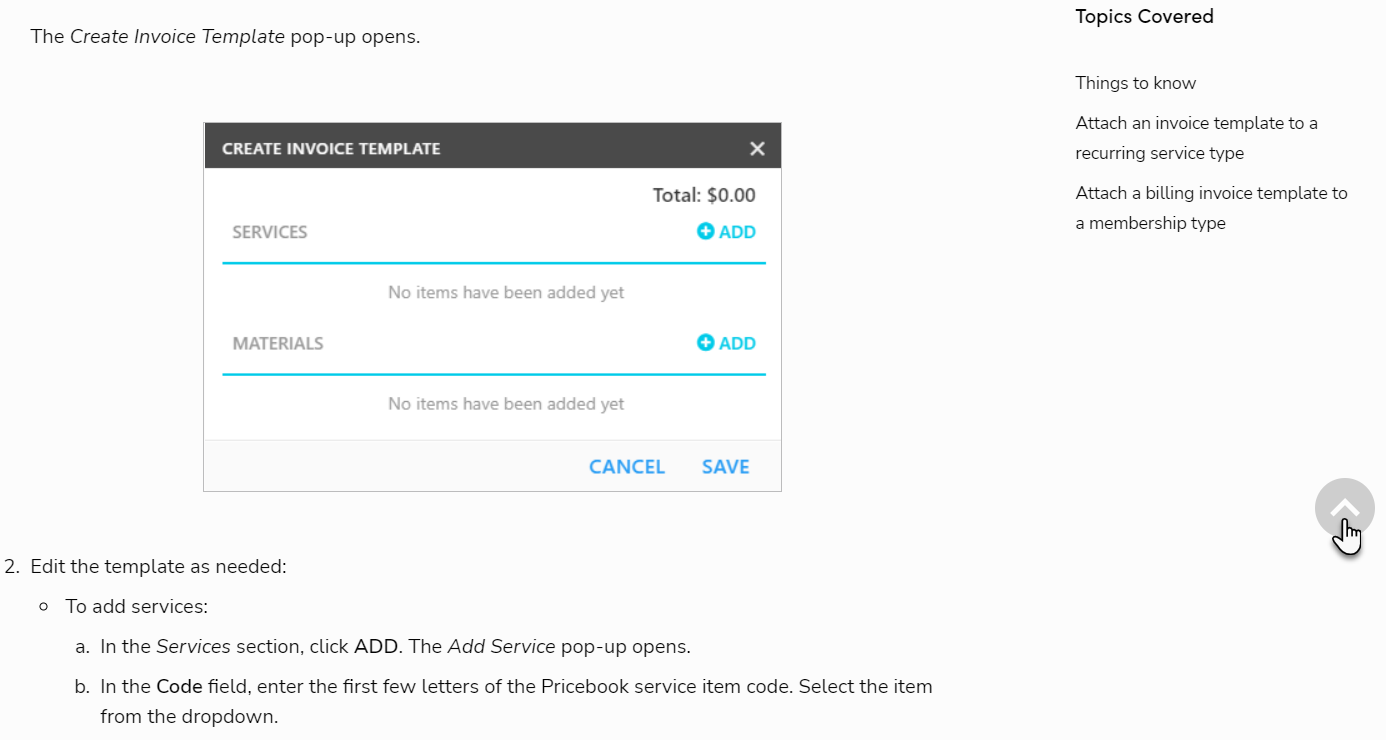Click the empty-items message under Services
This screenshot has height=740, width=1386.
click(506, 293)
